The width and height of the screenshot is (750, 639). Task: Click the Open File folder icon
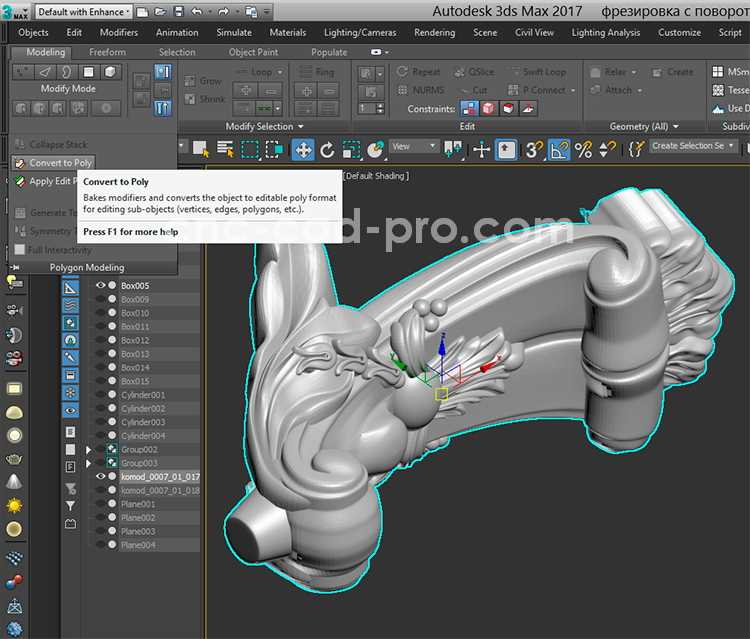click(x=161, y=11)
